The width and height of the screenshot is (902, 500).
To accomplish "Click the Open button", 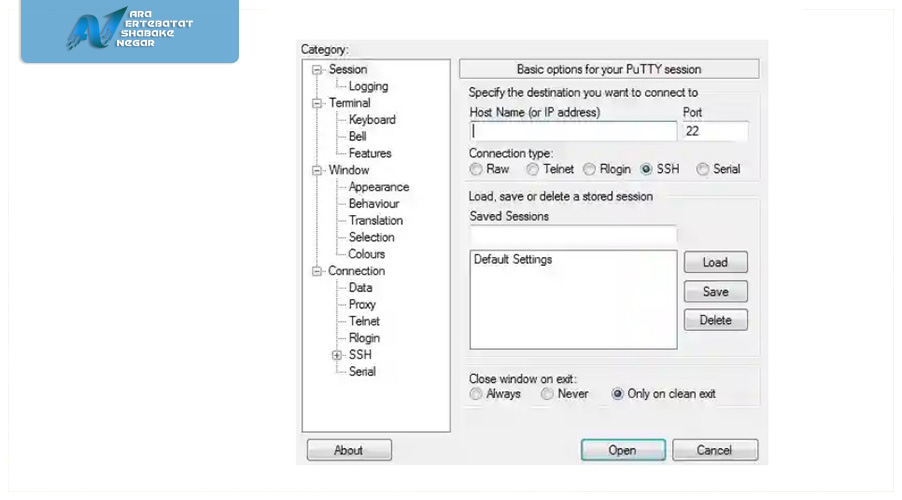I will [623, 450].
